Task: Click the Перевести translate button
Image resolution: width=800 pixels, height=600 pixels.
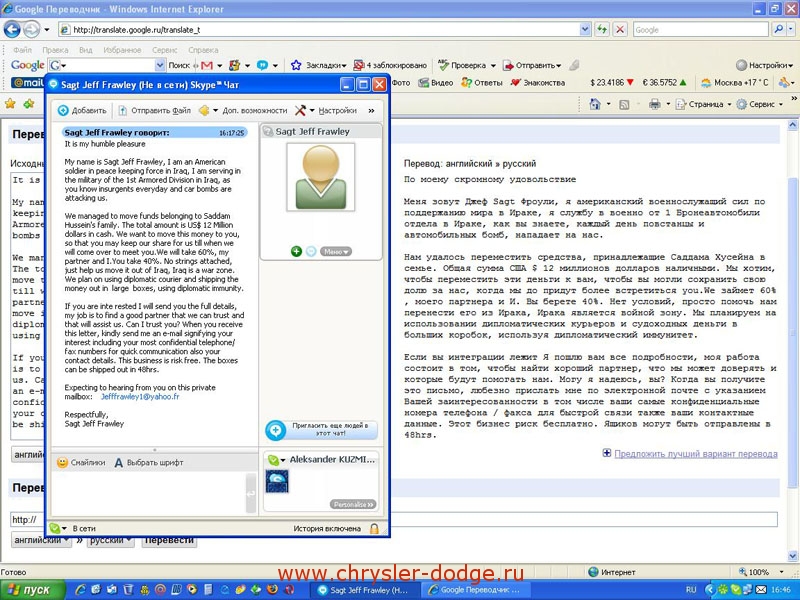Action: 169,540
